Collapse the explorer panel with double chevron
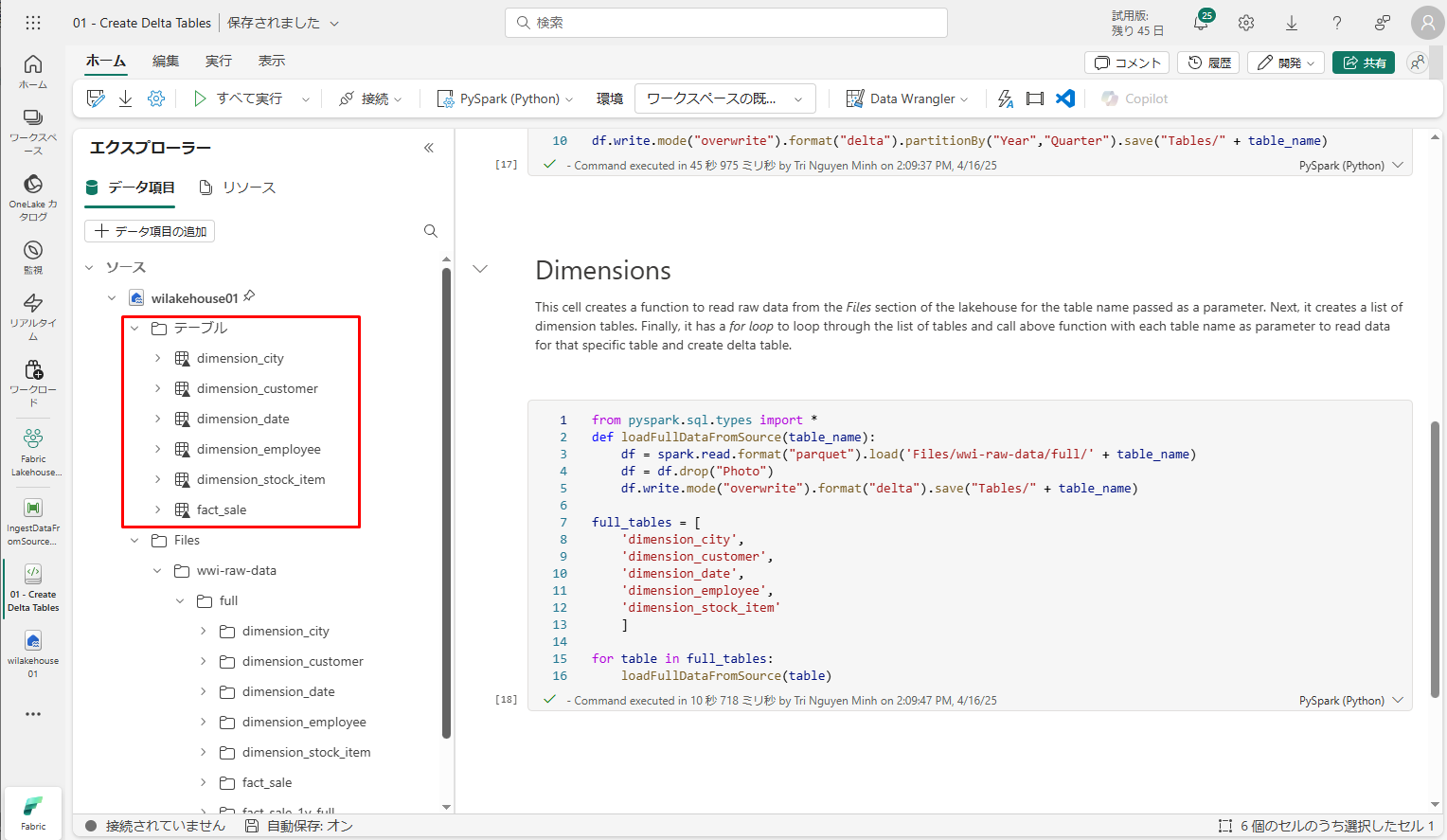Image resolution: width=1447 pixels, height=840 pixels. [x=429, y=148]
